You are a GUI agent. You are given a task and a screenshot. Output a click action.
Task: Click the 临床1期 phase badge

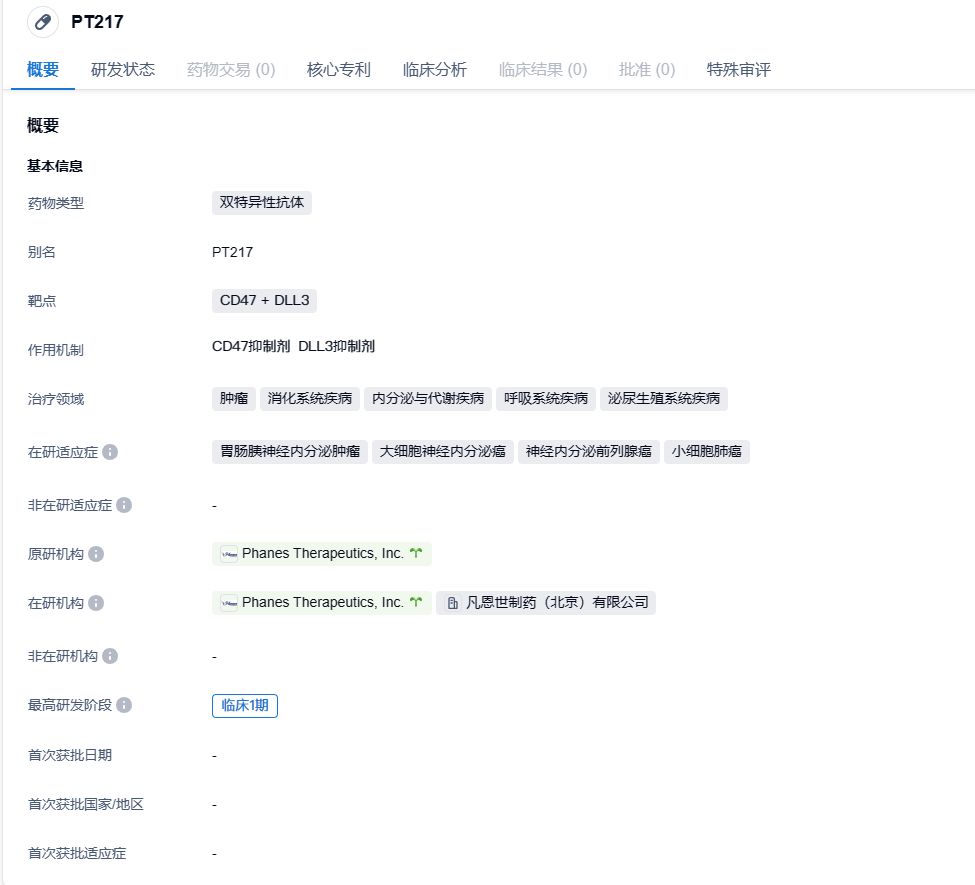(x=245, y=705)
